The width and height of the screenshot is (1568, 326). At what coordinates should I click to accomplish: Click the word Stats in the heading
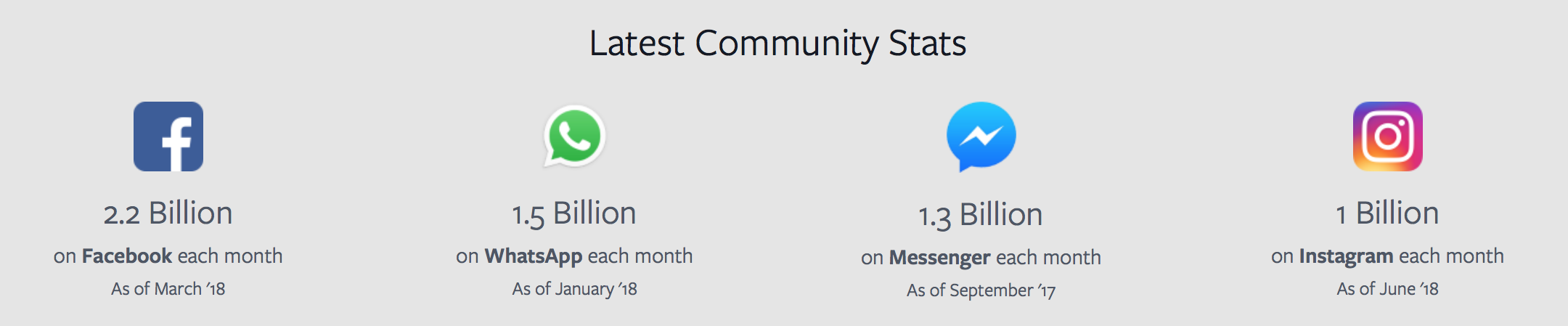click(x=928, y=44)
